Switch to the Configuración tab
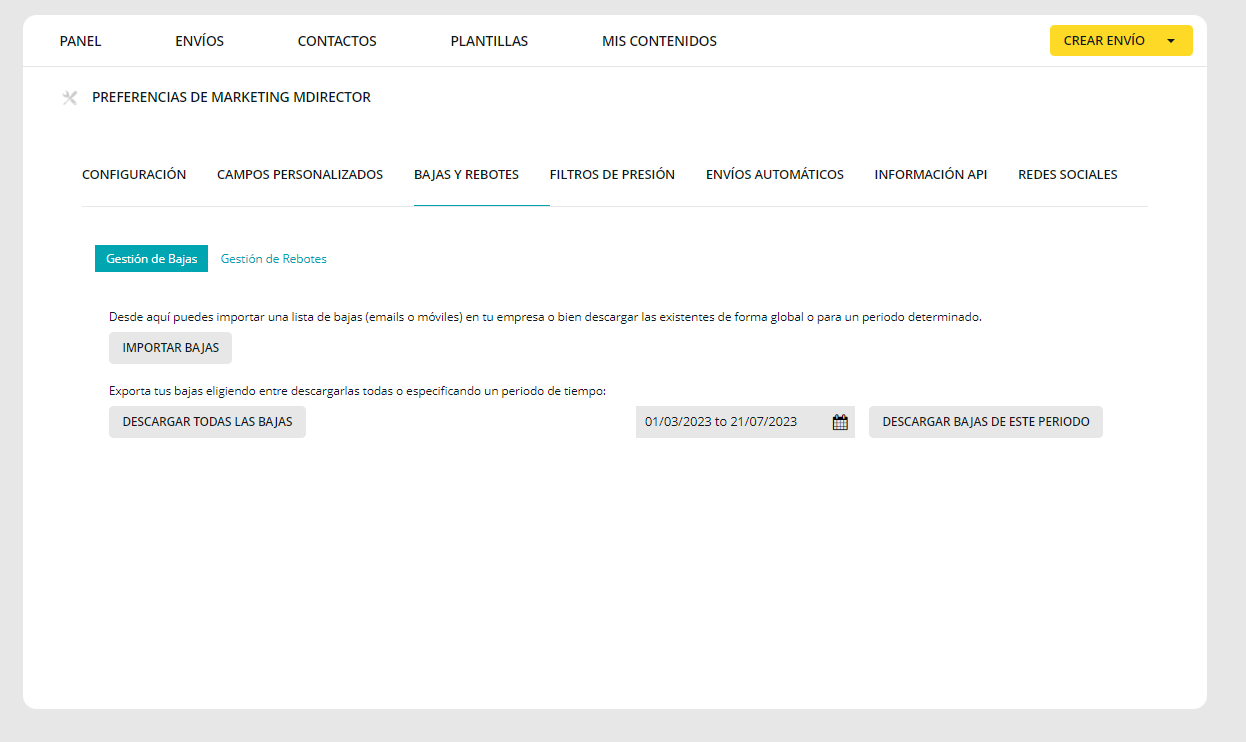The height and width of the screenshot is (742, 1246). (134, 175)
